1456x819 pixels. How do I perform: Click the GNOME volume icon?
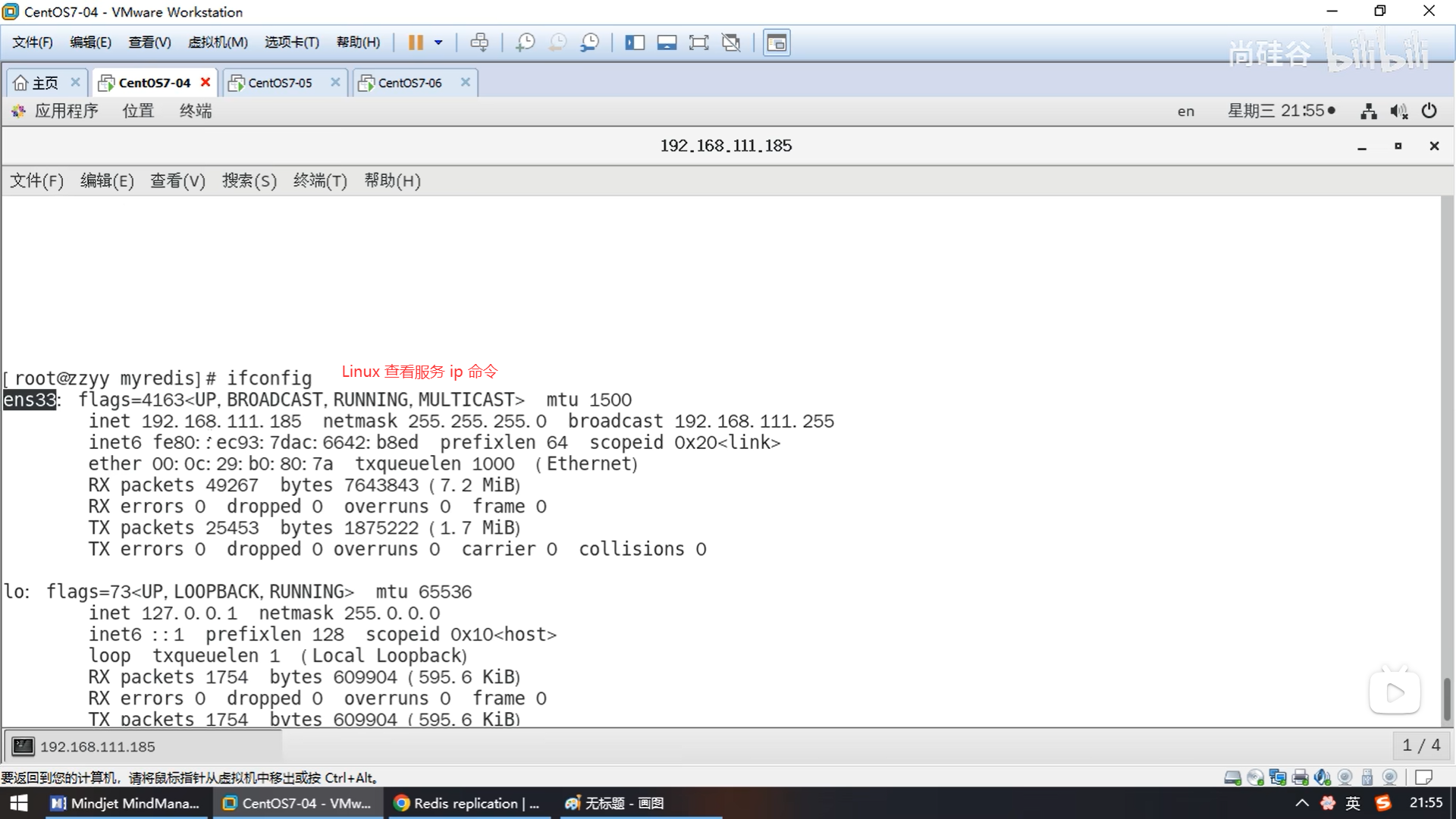pyautogui.click(x=1398, y=111)
